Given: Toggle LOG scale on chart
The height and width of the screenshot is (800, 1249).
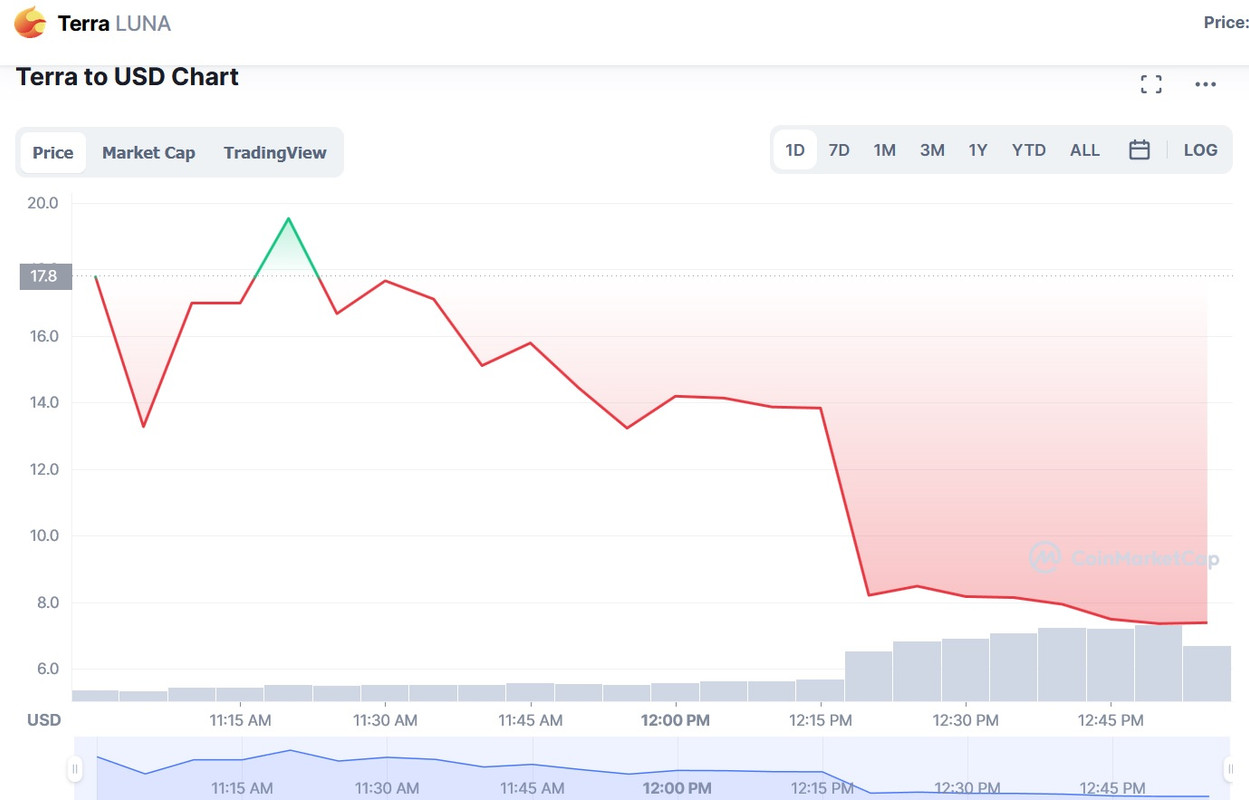Looking at the screenshot, I should [1200, 150].
